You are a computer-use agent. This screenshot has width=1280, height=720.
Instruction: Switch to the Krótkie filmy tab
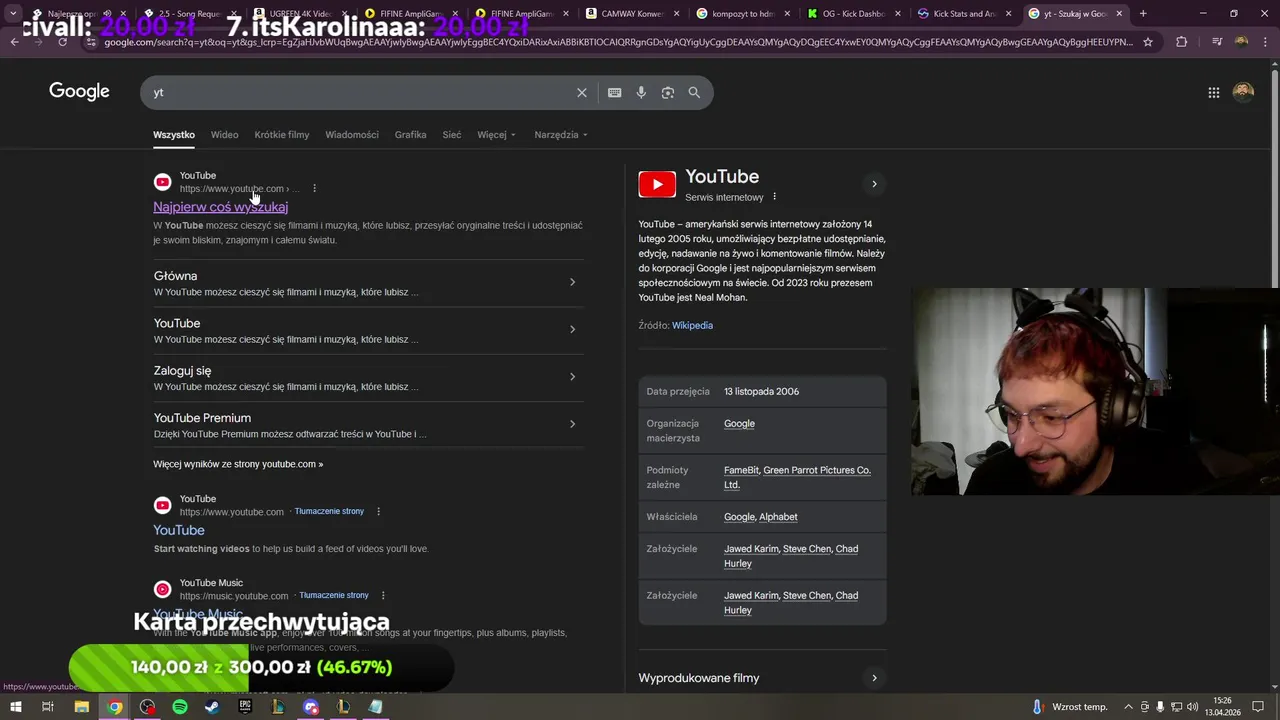(282, 135)
